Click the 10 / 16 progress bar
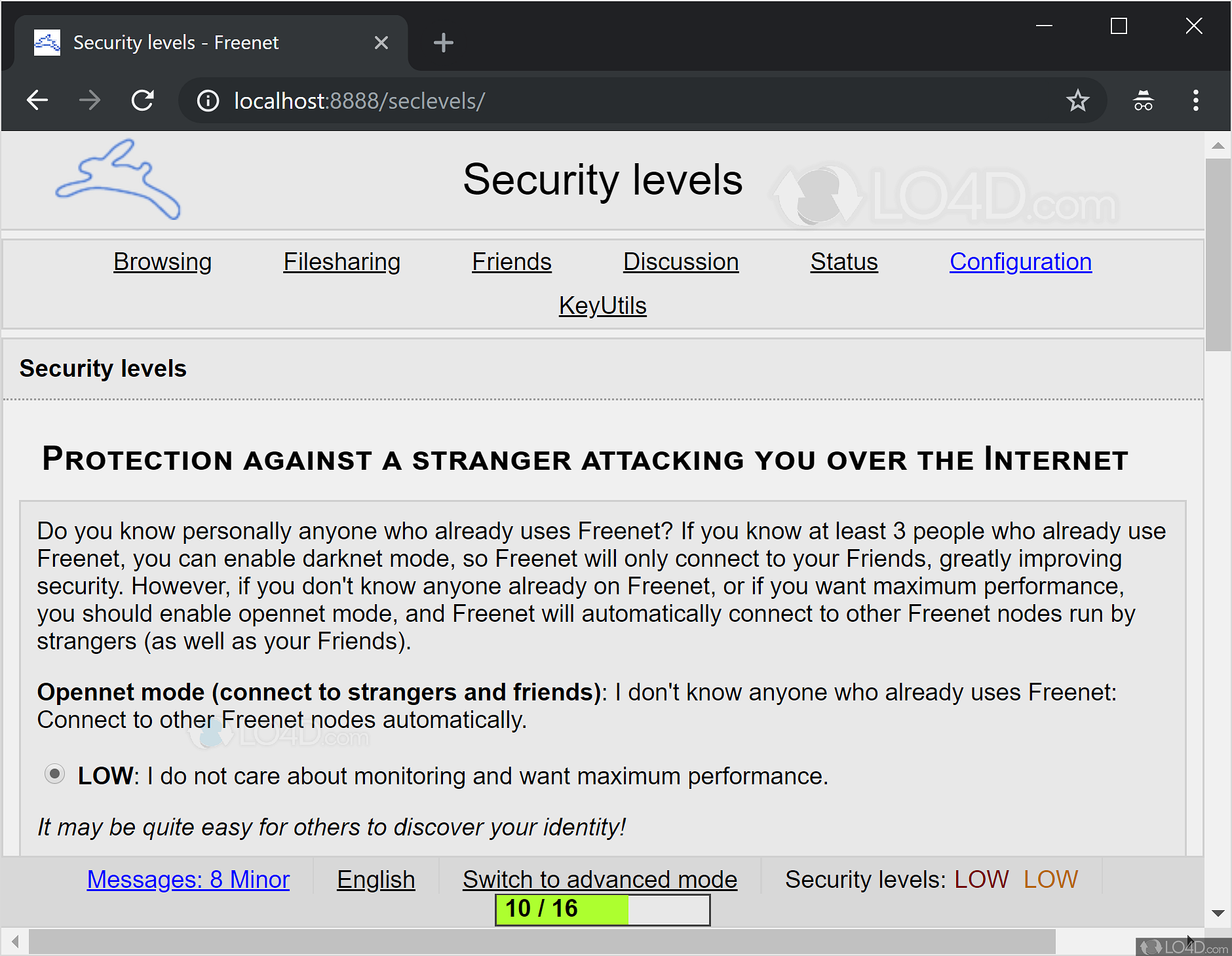 pyautogui.click(x=602, y=909)
